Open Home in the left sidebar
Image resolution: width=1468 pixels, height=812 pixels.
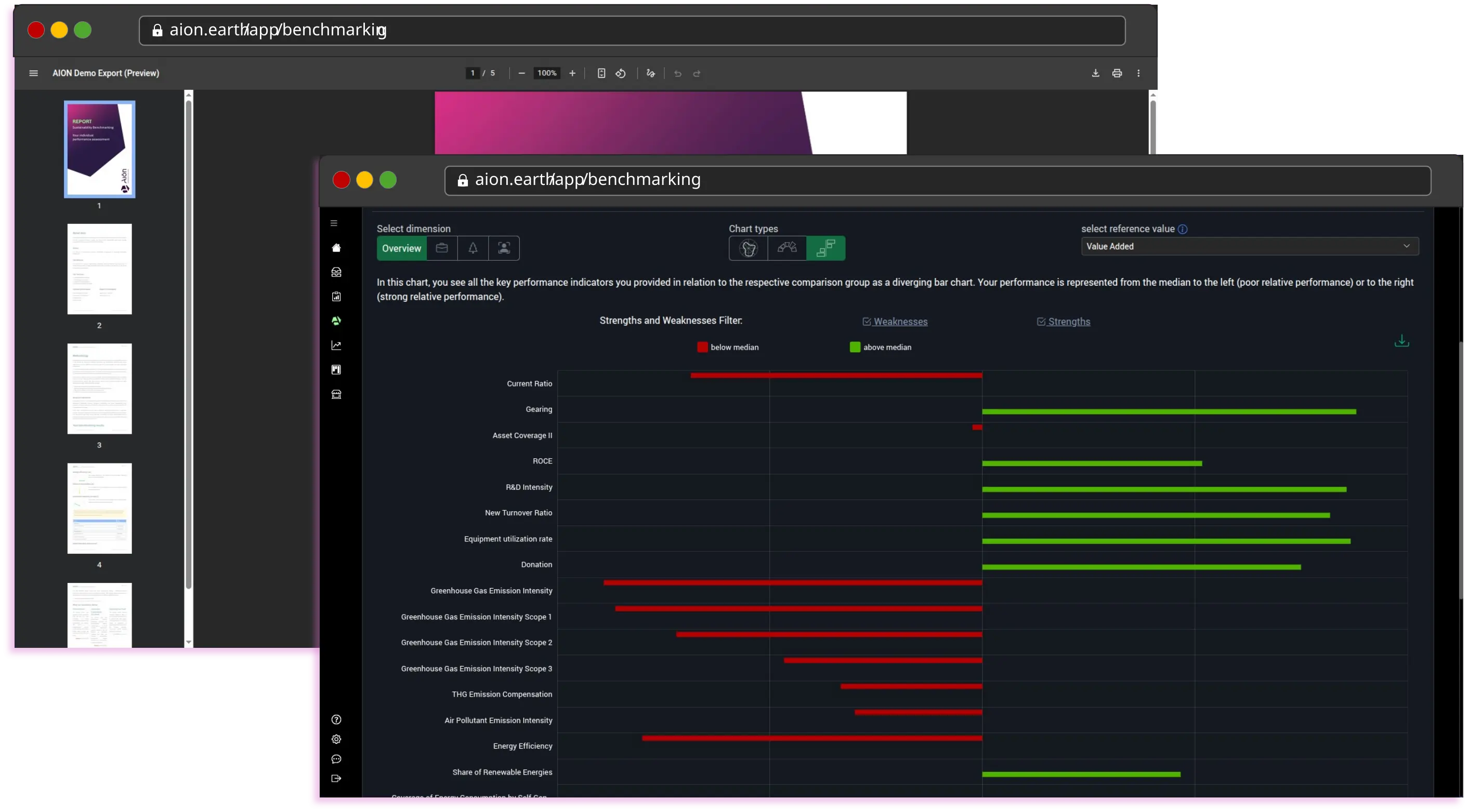pos(336,247)
